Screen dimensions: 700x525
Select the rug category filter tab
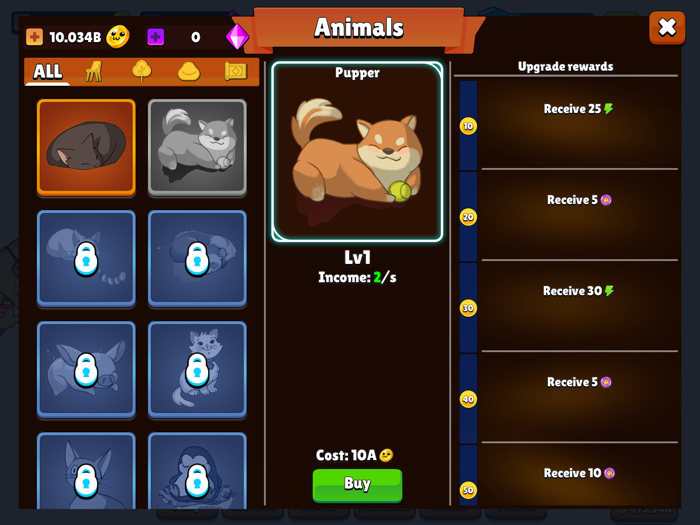[236, 71]
